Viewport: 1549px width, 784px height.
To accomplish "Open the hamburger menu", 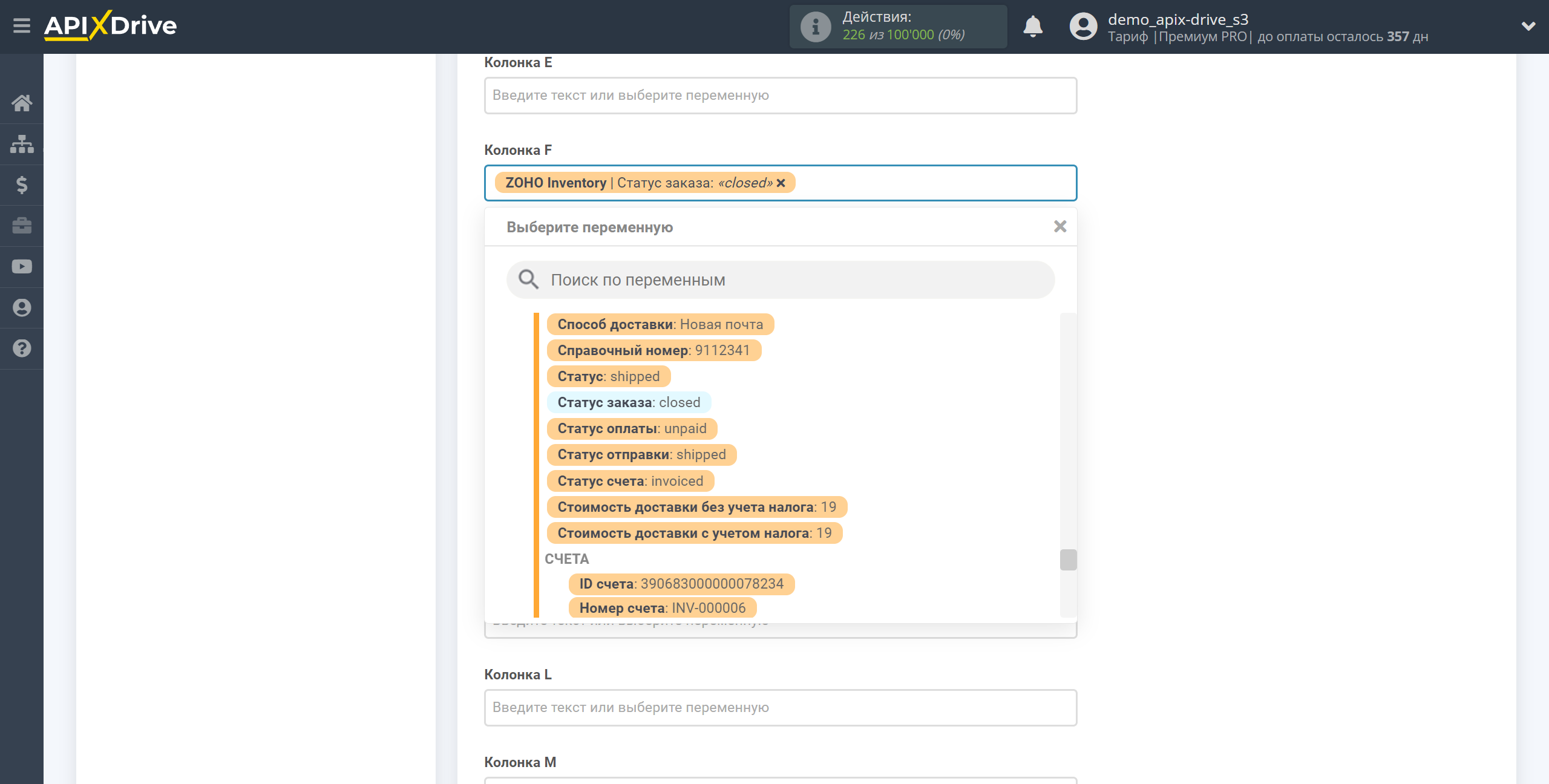I will (x=22, y=26).
